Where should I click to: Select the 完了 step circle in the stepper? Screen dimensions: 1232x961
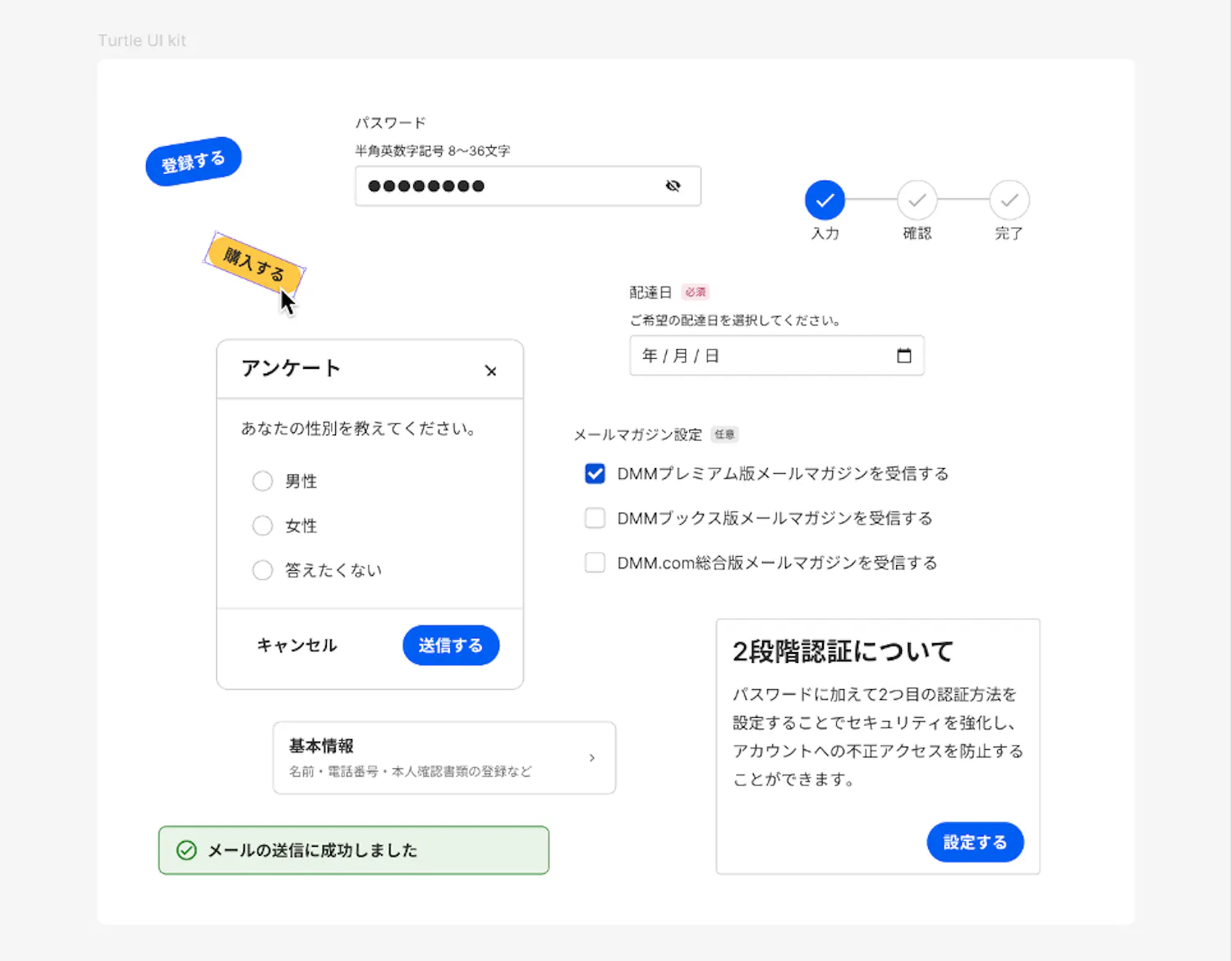(1009, 200)
